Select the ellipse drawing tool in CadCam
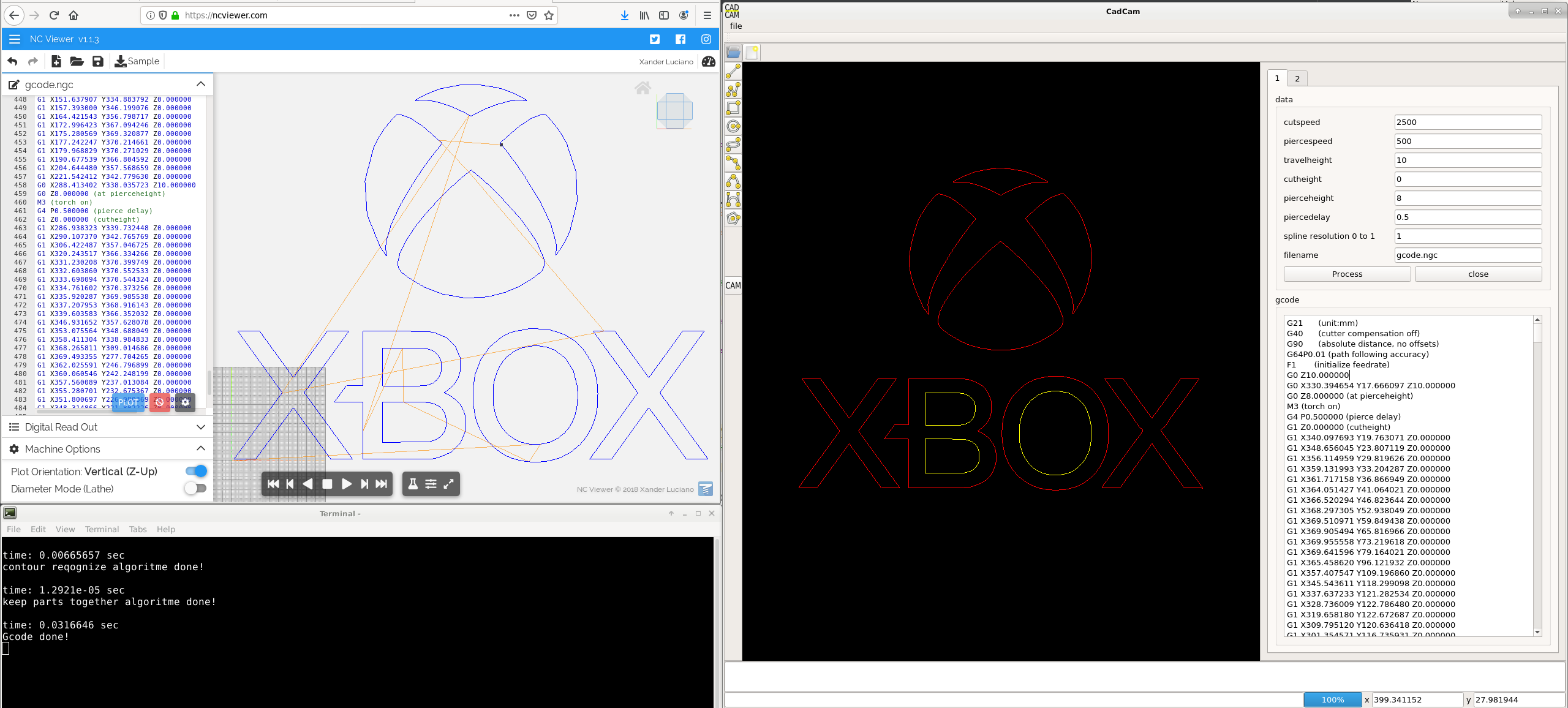Image resolution: width=1568 pixels, height=708 pixels. point(733,145)
